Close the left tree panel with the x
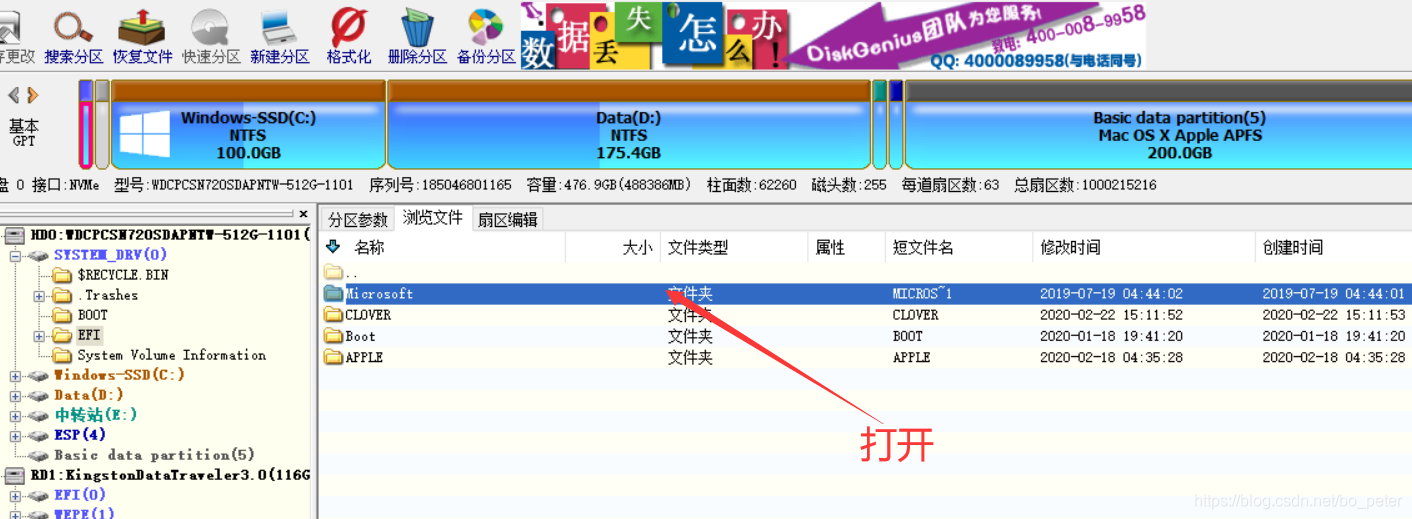This screenshot has width=1412, height=519. pyautogui.click(x=303, y=214)
